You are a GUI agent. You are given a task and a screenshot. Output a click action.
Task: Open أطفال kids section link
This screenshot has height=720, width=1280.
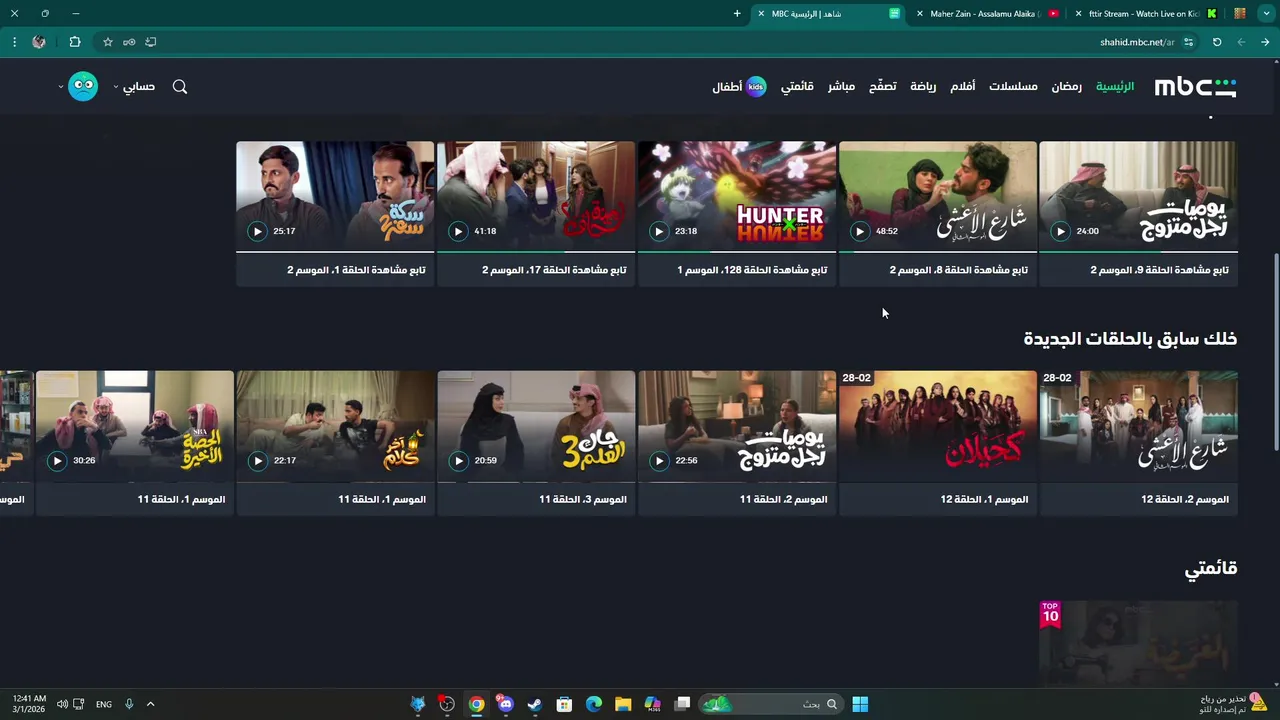(x=727, y=87)
